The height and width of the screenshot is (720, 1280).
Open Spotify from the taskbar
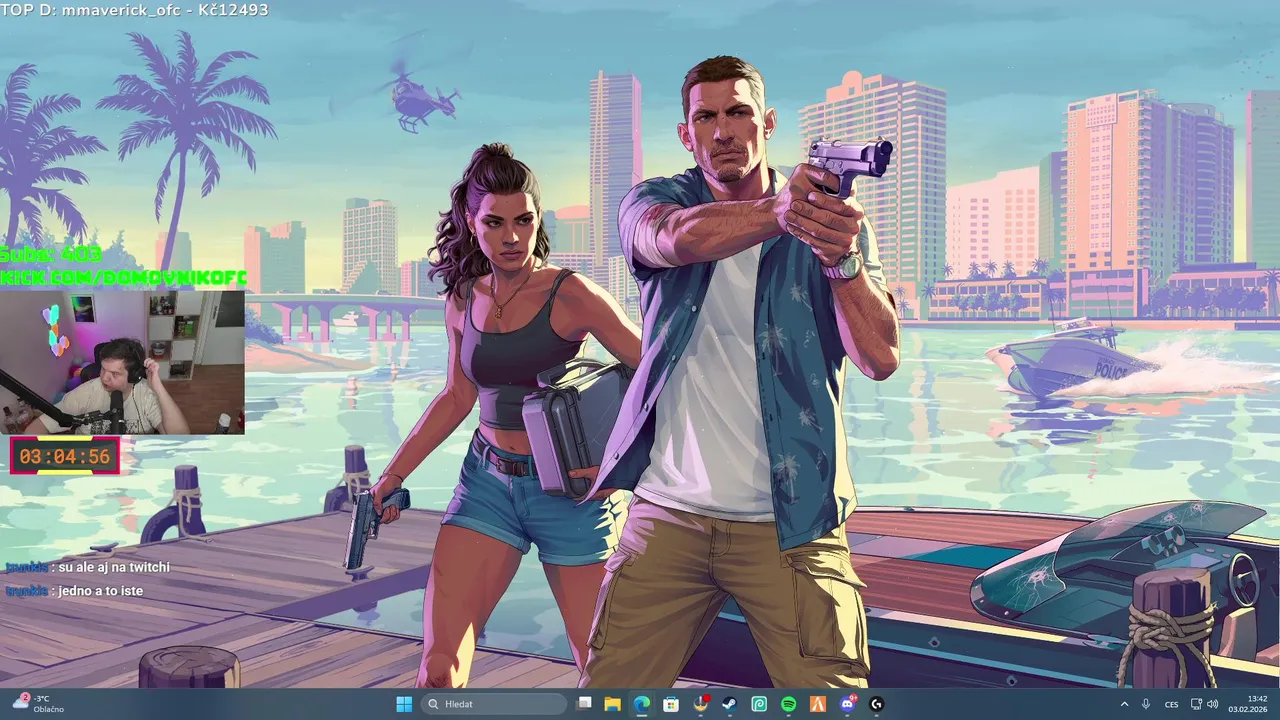788,704
